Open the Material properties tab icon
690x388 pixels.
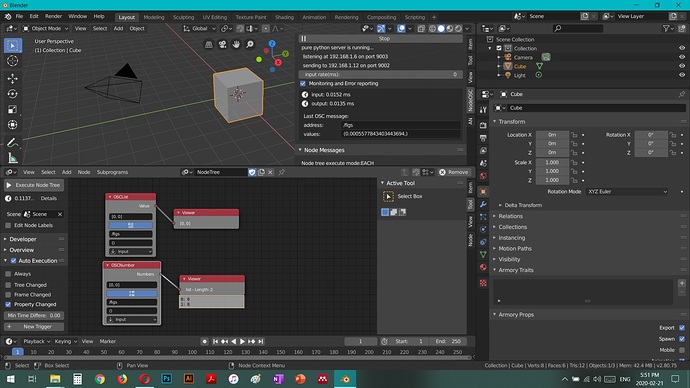[483, 267]
